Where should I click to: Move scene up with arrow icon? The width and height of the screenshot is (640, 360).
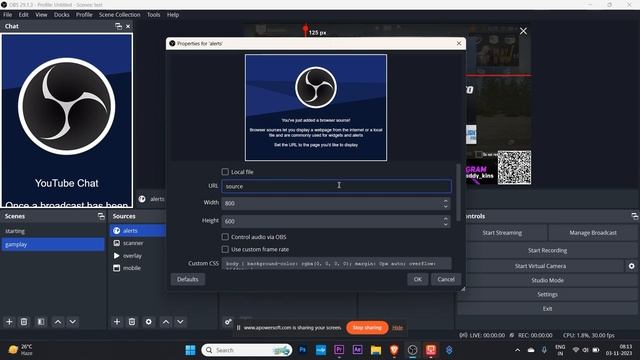(58, 322)
